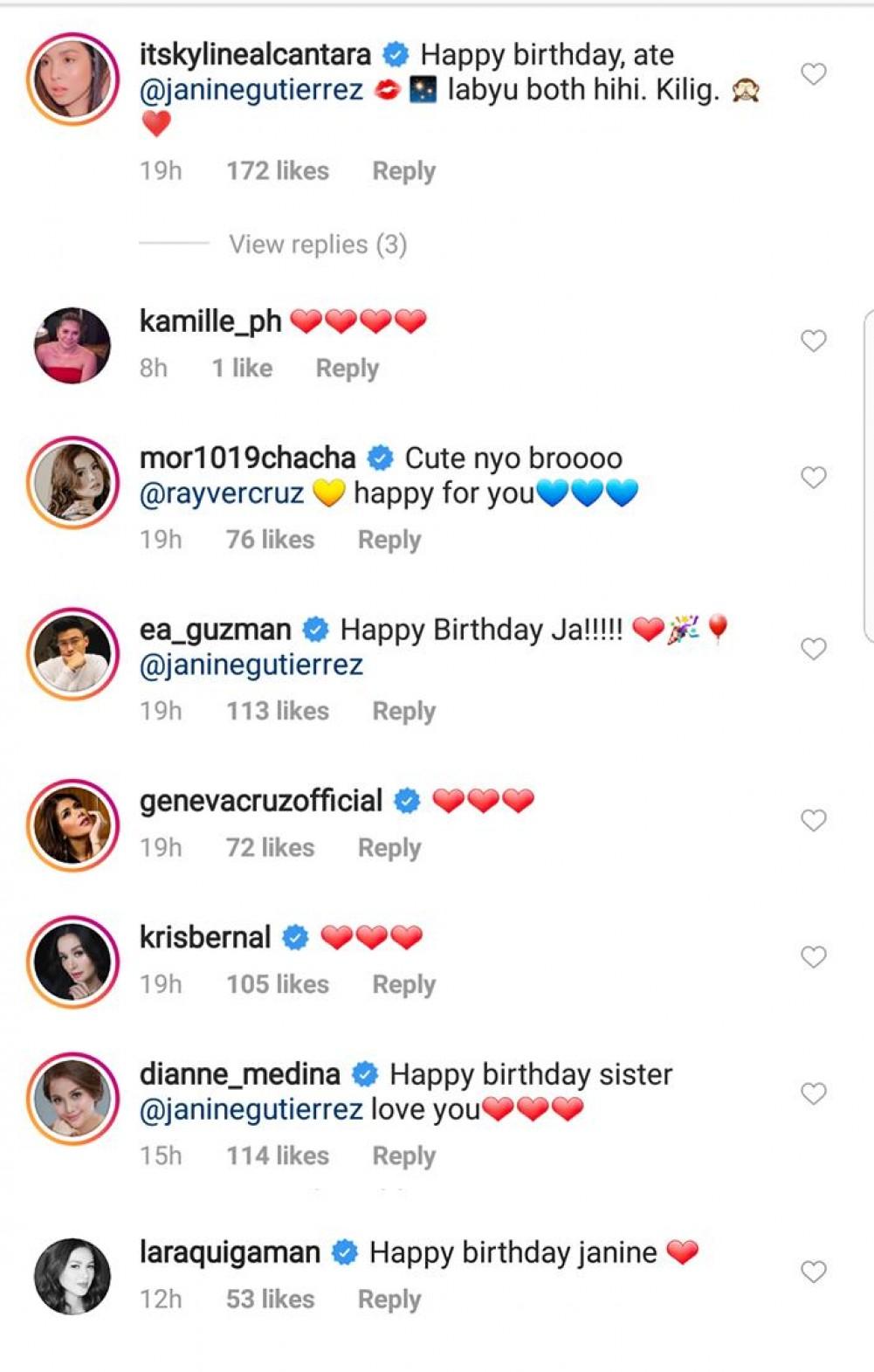Like the genevacruzofficial comment
The width and height of the screenshot is (874, 1372).
click(x=813, y=820)
